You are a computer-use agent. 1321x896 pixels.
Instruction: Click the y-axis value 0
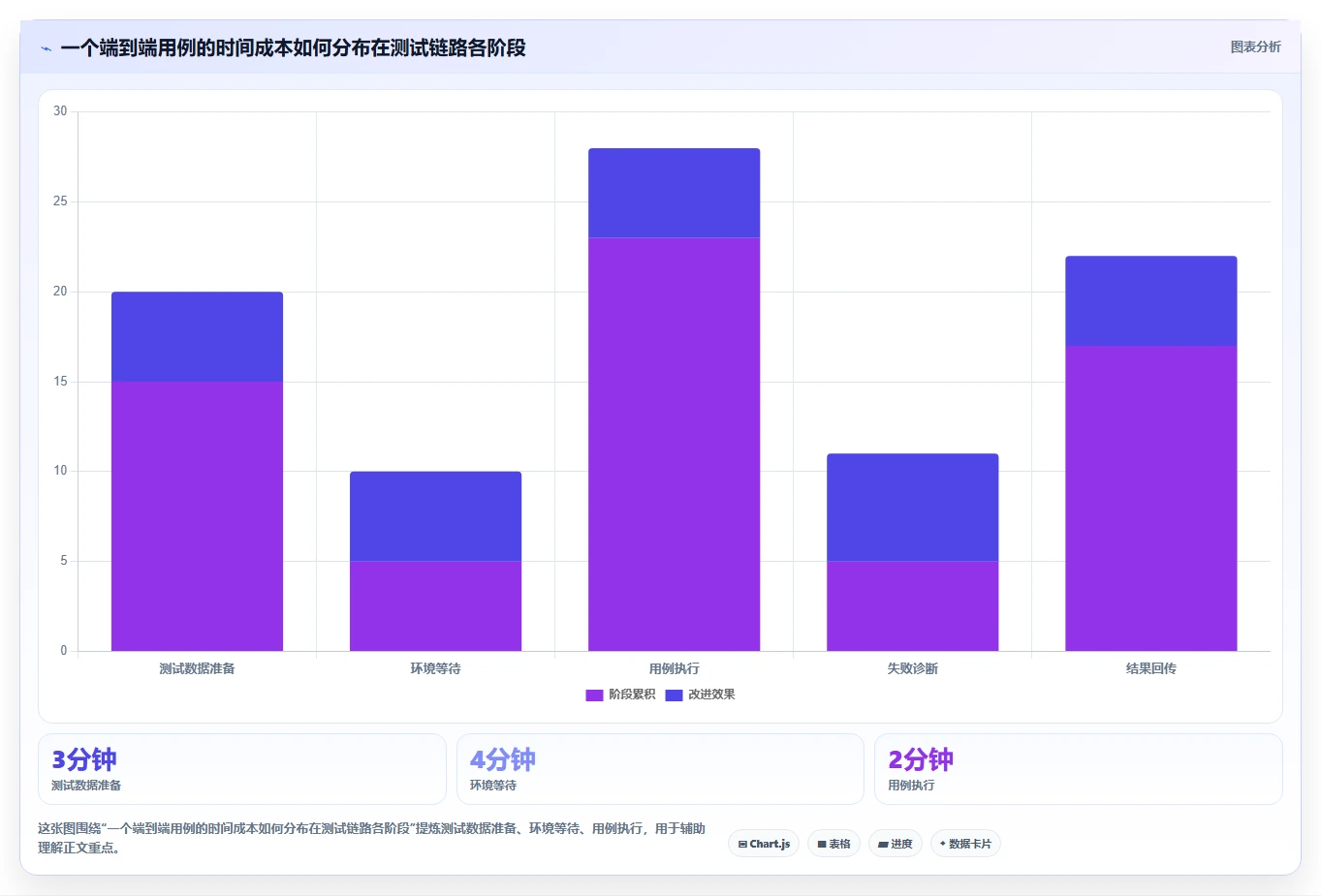pos(64,651)
